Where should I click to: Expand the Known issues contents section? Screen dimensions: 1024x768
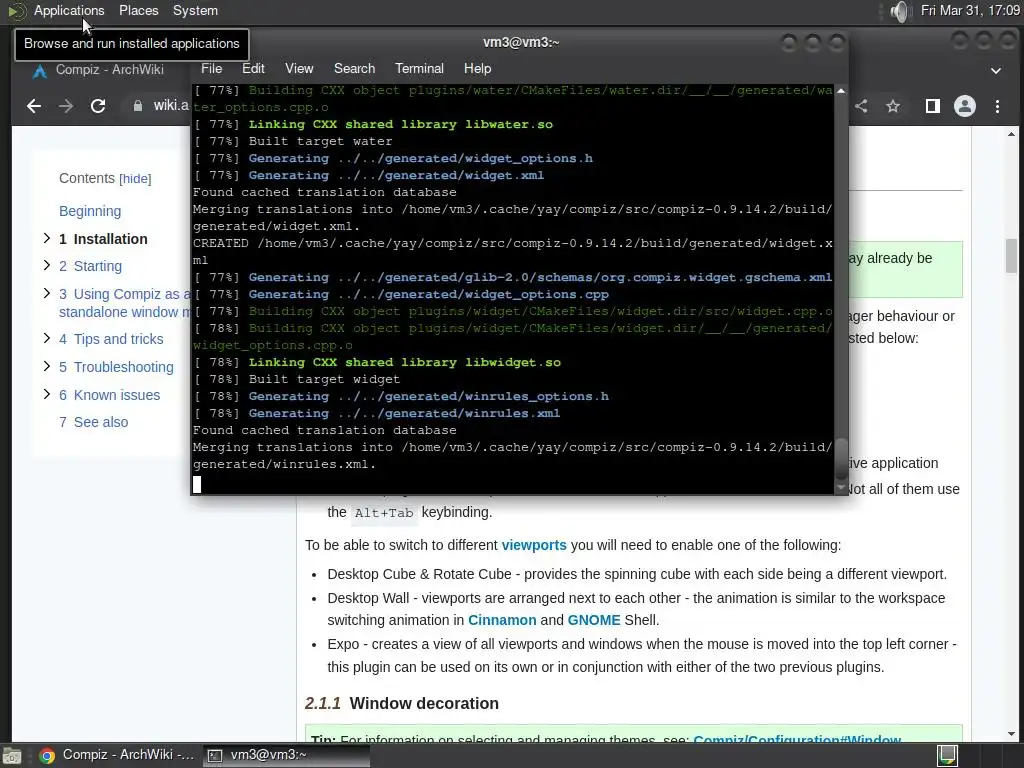click(x=46, y=394)
